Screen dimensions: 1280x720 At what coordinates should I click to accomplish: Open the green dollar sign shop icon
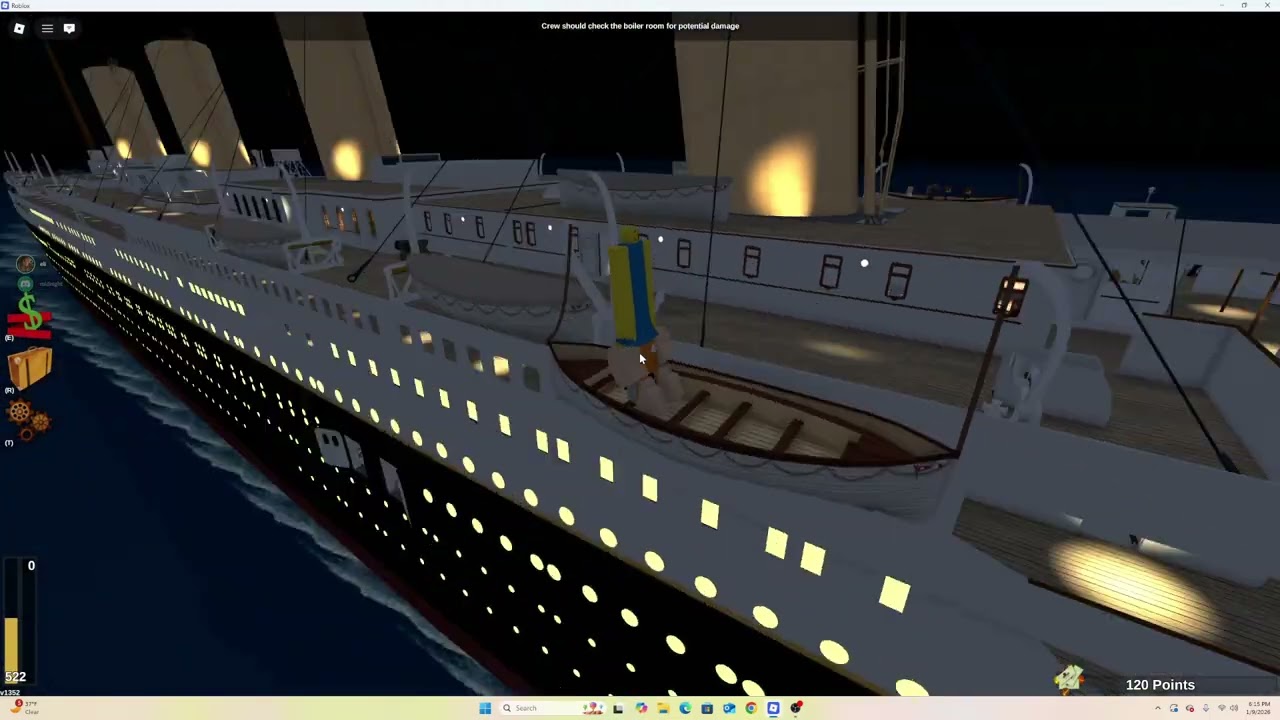pyautogui.click(x=29, y=317)
